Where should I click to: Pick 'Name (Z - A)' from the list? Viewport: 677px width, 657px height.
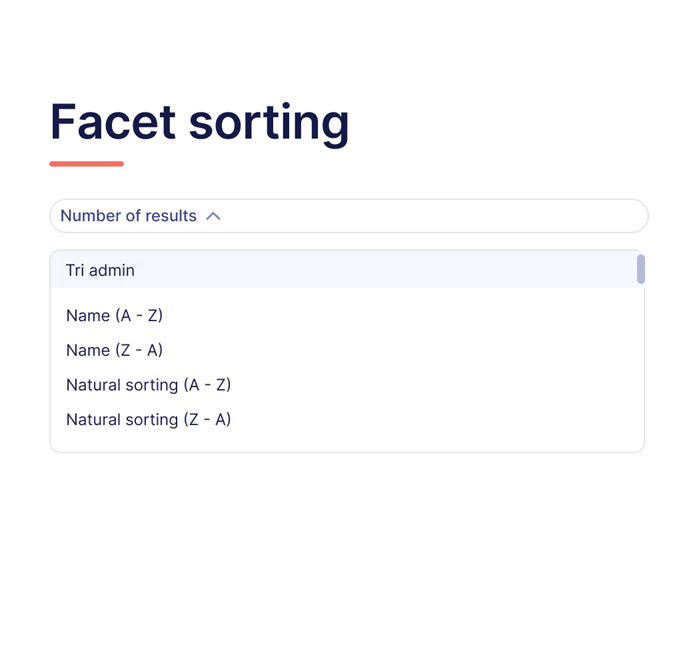tap(114, 351)
